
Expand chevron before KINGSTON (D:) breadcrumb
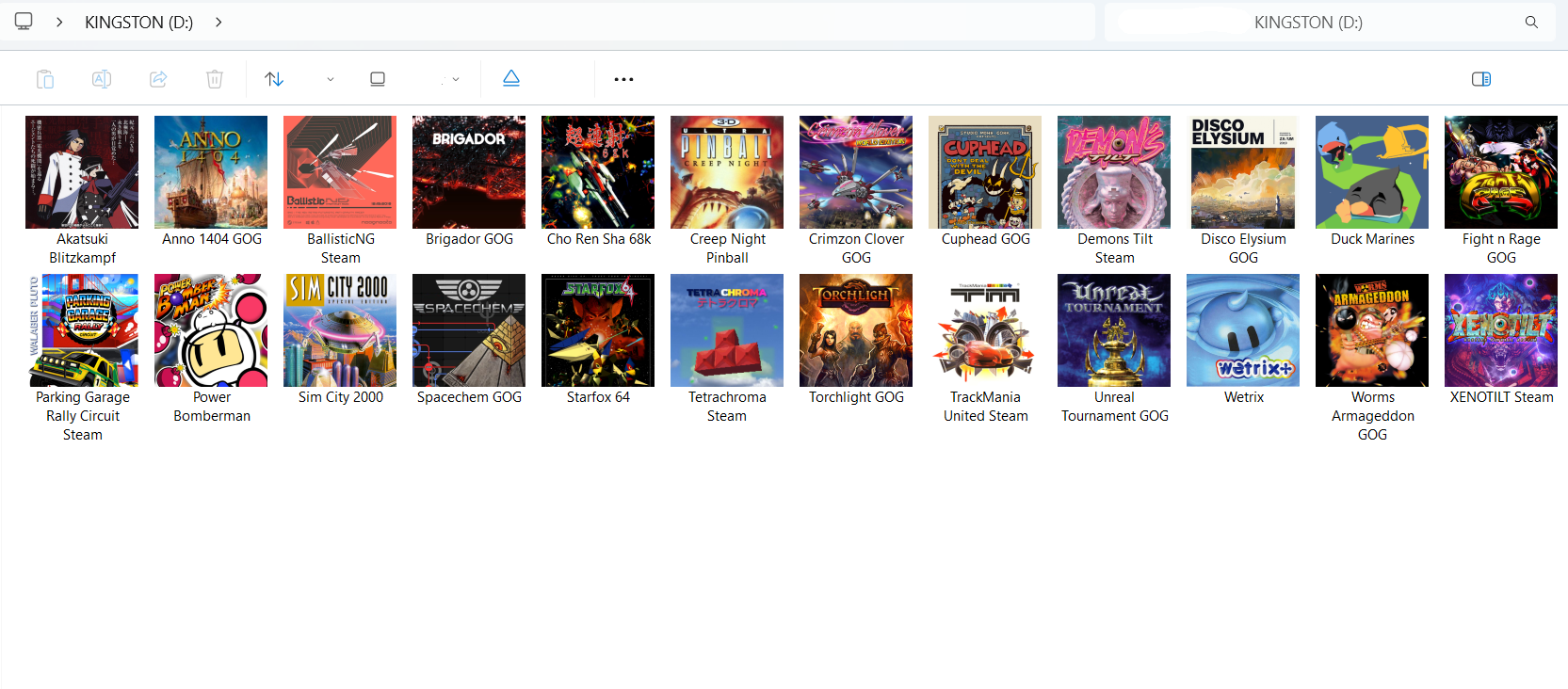59,22
